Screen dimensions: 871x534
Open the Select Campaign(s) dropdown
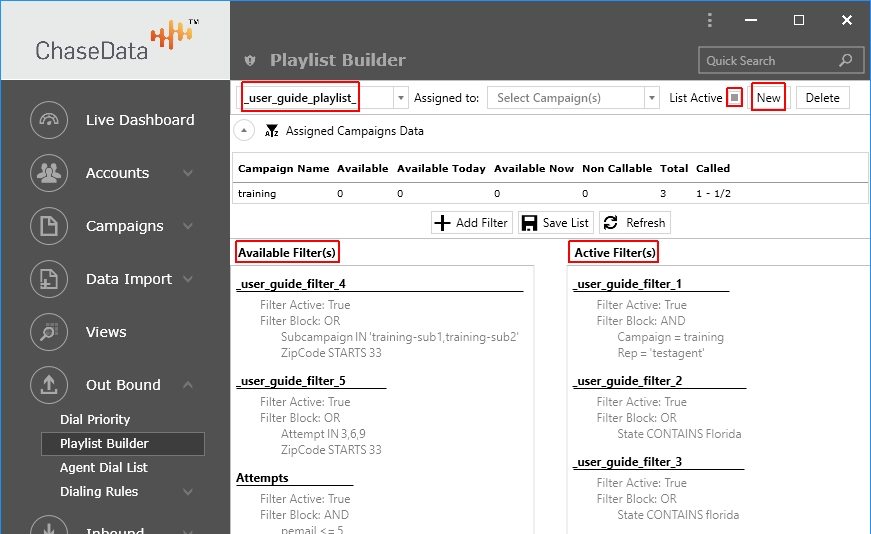coord(651,98)
